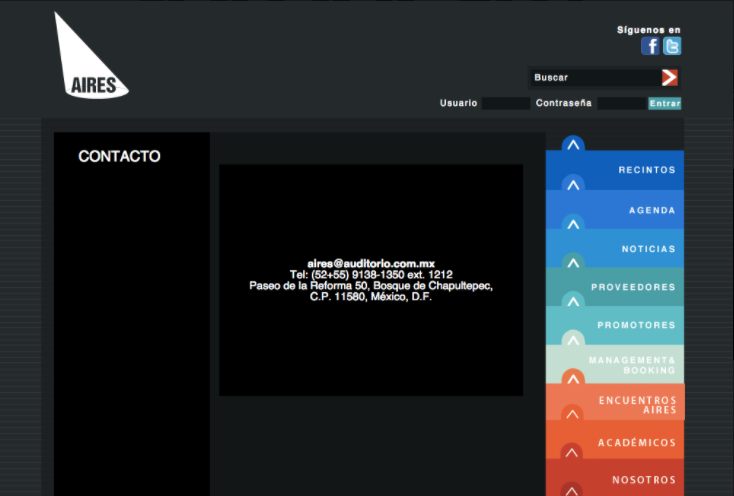Open the Recintos menu section
The image size is (734, 496).
click(x=646, y=170)
